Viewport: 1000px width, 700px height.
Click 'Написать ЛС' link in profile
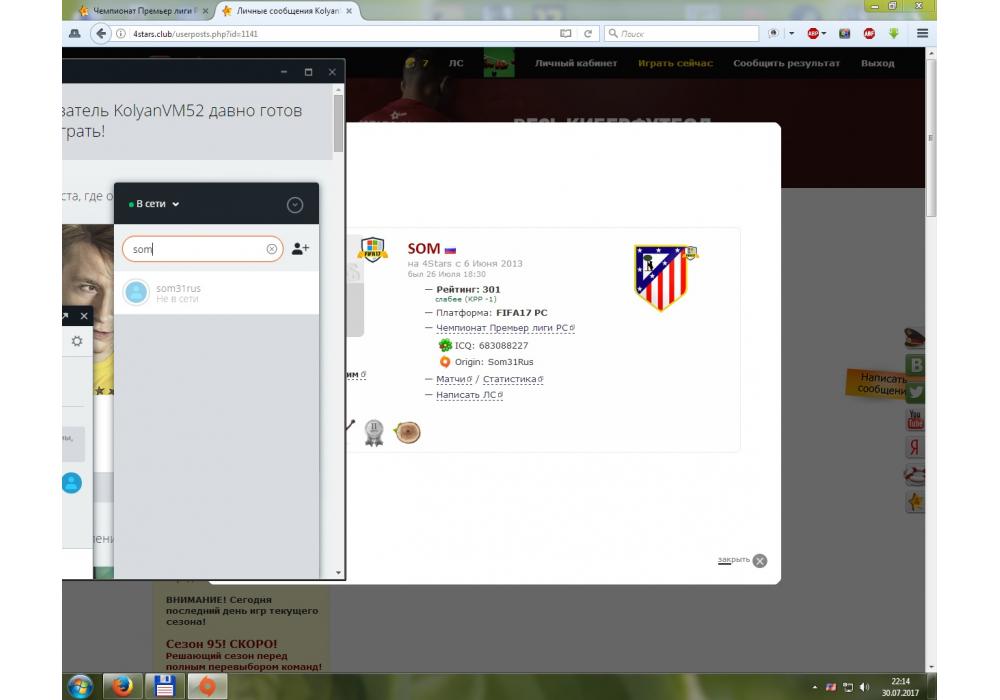tap(469, 395)
